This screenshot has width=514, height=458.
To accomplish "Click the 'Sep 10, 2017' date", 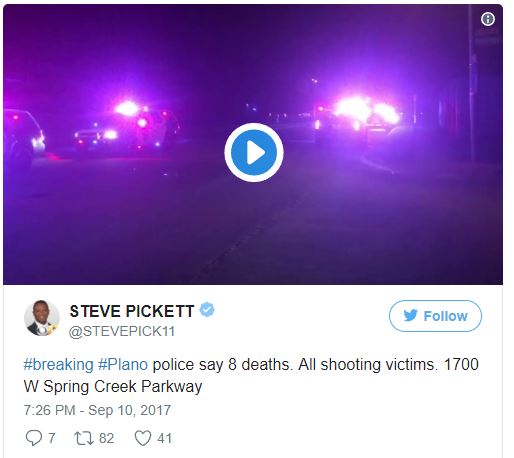I will click(130, 410).
